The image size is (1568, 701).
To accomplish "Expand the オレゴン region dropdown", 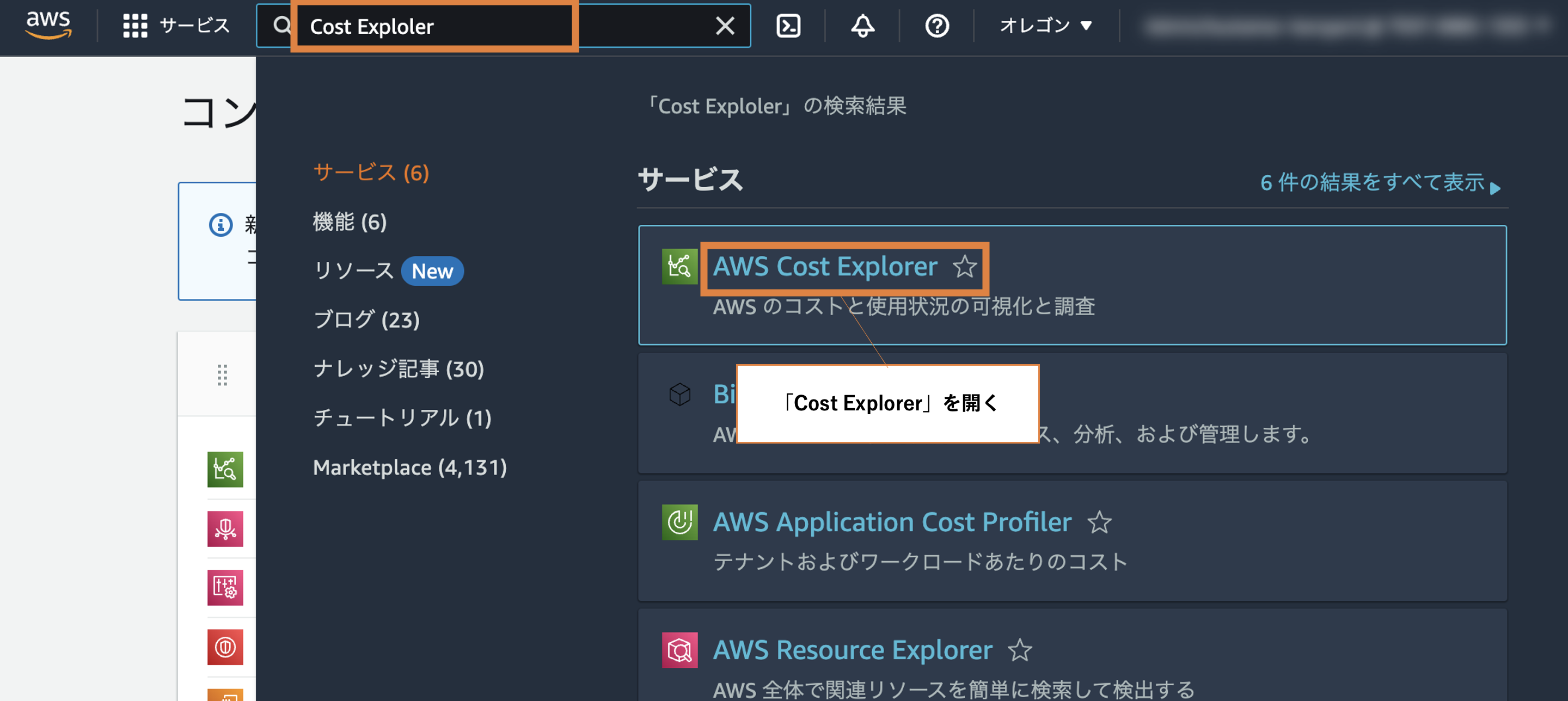I will point(1046,26).
